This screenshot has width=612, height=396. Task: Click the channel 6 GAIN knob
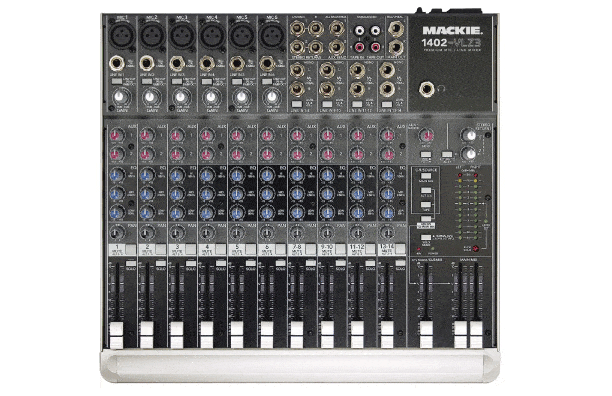coord(271,96)
